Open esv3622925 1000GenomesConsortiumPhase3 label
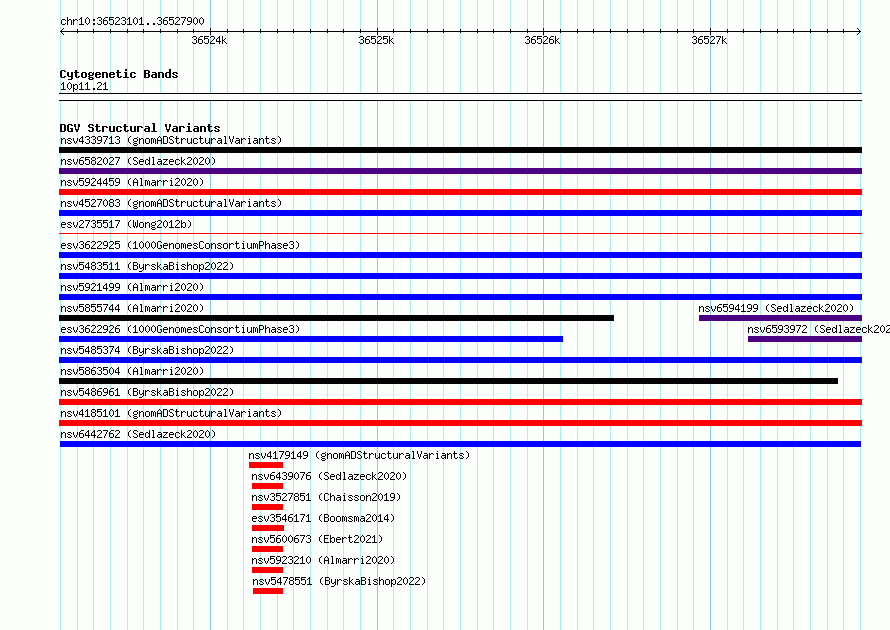890x630 pixels. coord(180,245)
